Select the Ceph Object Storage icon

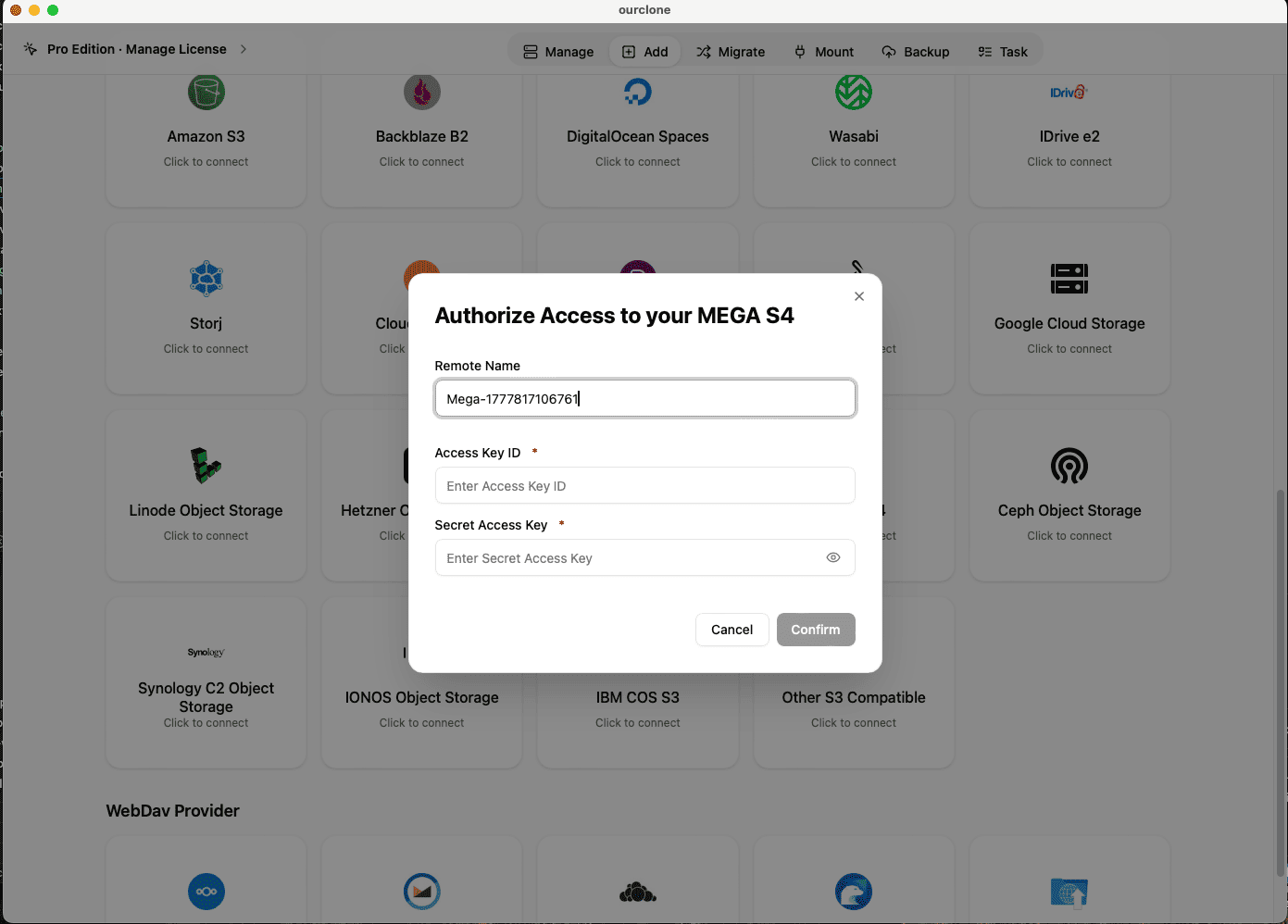click(1069, 466)
